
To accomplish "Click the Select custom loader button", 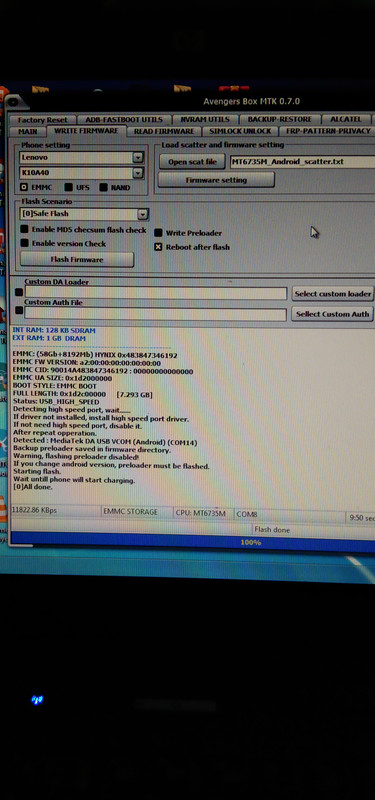I will click(333, 293).
